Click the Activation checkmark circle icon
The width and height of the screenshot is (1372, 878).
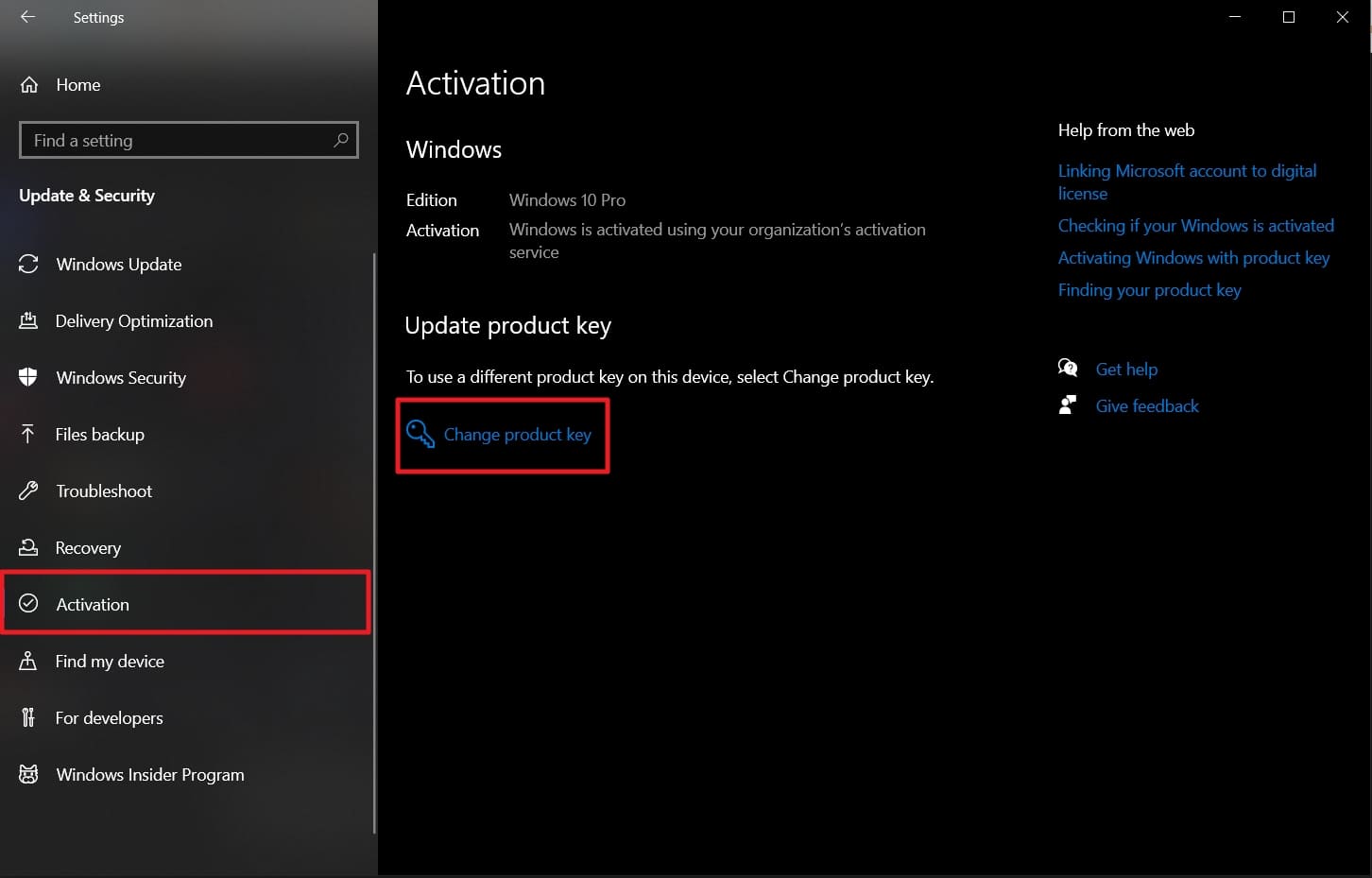28,603
